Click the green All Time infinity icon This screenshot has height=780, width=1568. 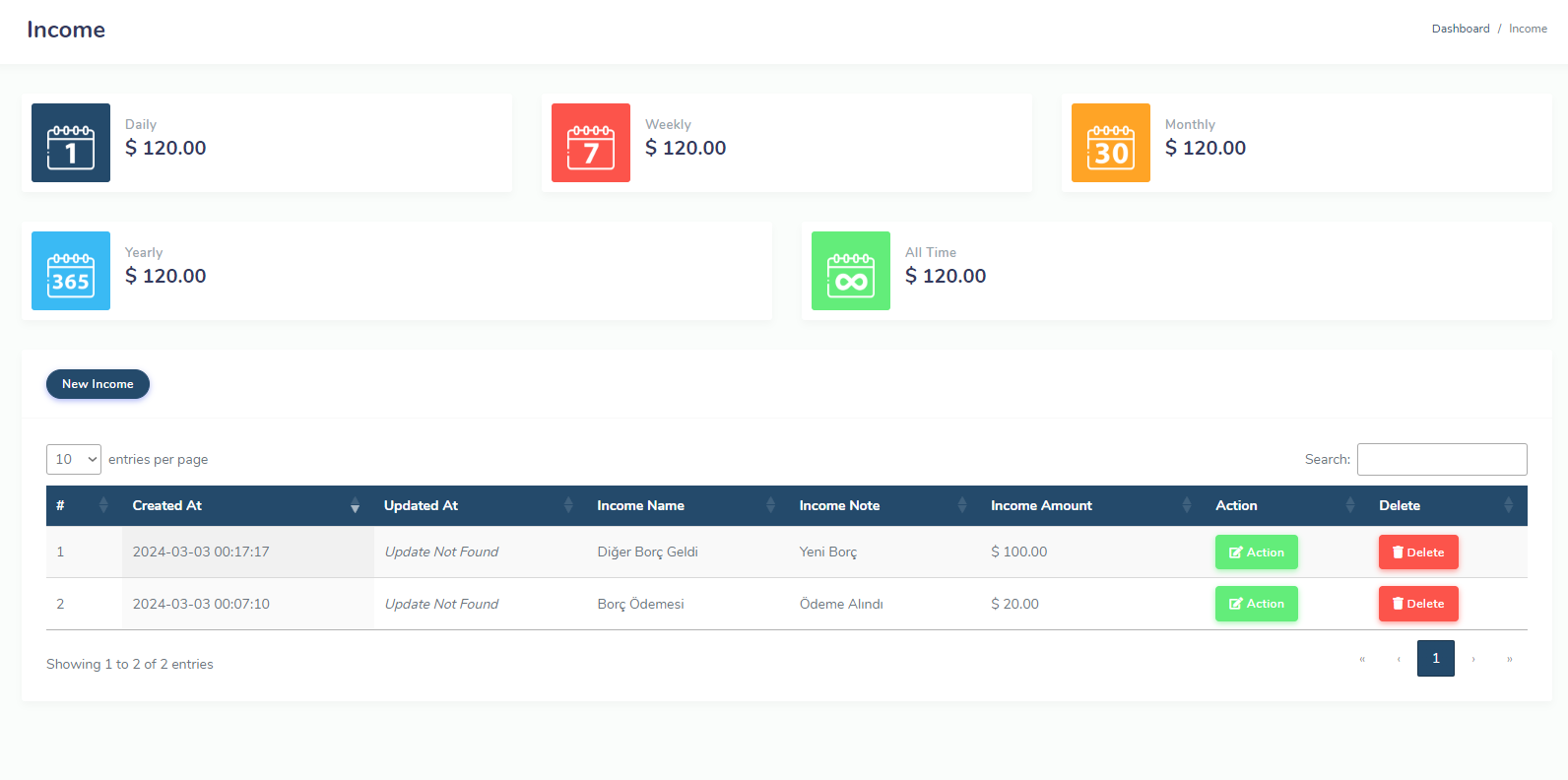[851, 271]
